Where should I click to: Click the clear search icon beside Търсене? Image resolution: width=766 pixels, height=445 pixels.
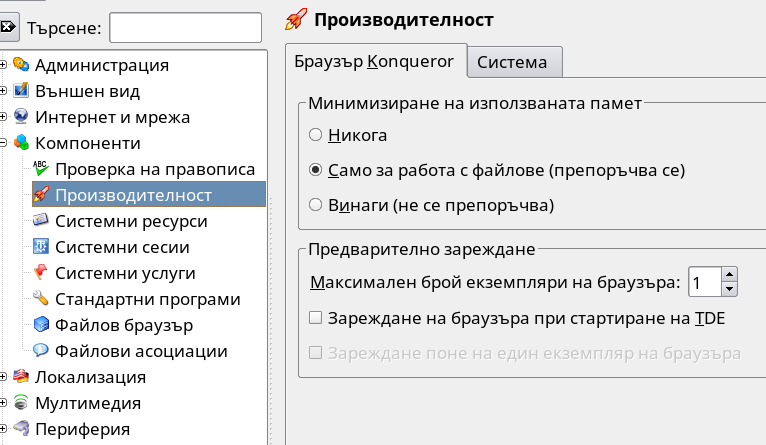(x=8, y=27)
